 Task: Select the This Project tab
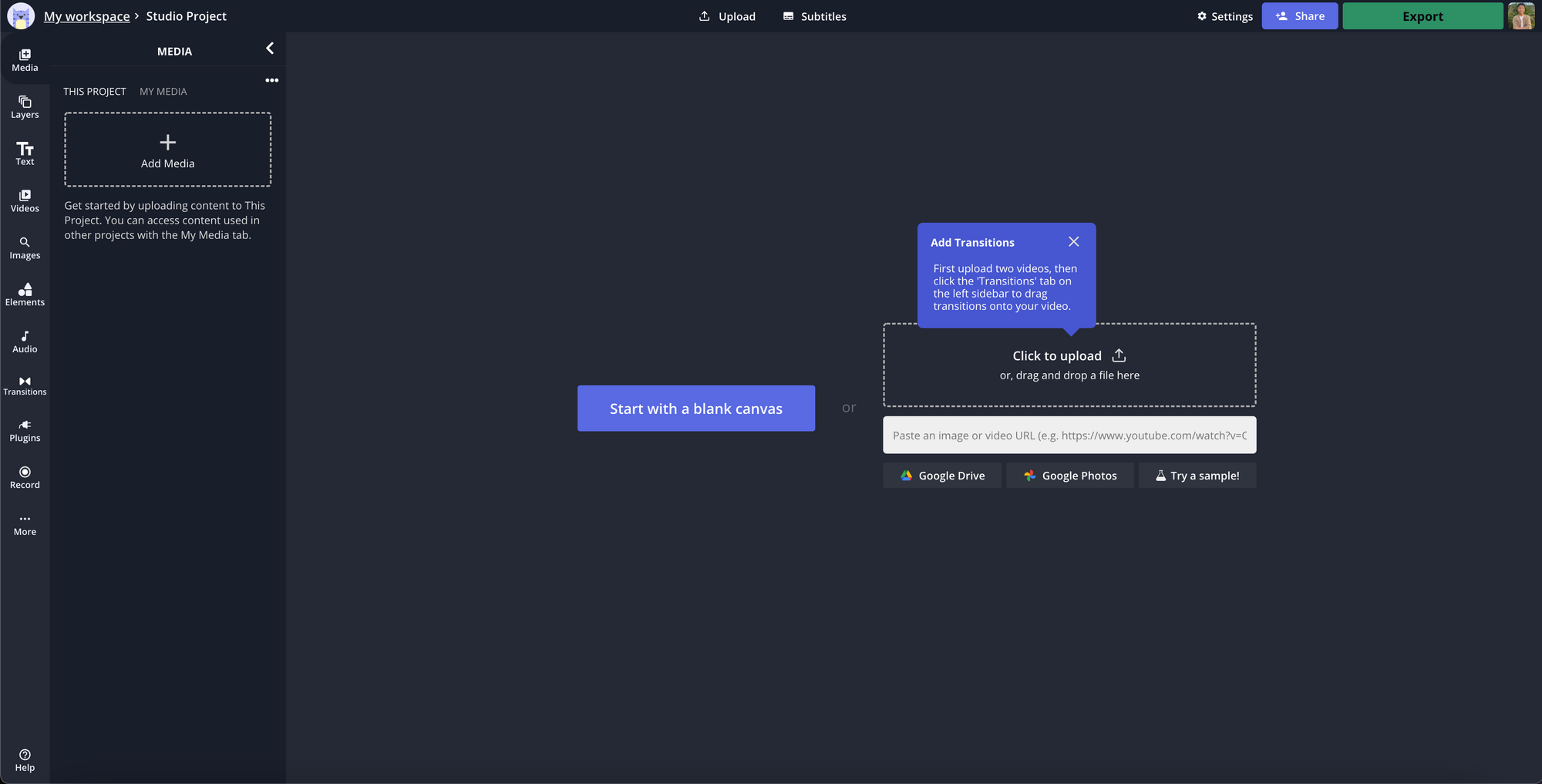[94, 92]
